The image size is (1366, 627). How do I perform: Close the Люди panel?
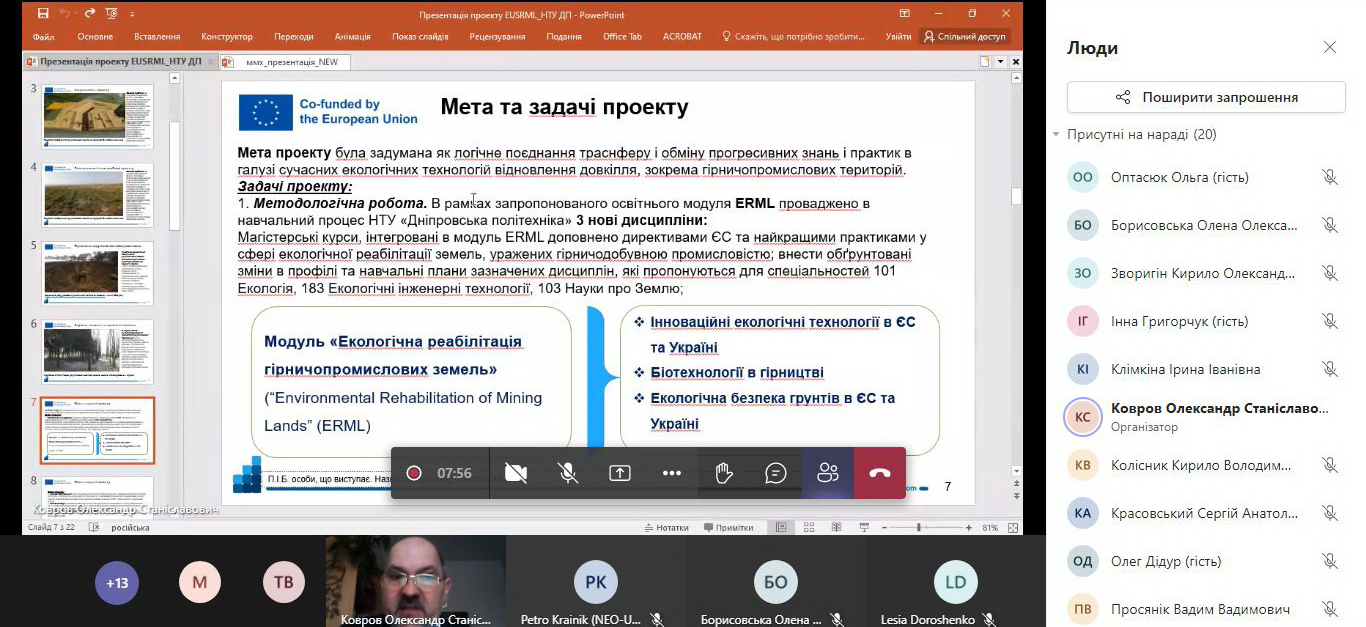(x=1329, y=48)
